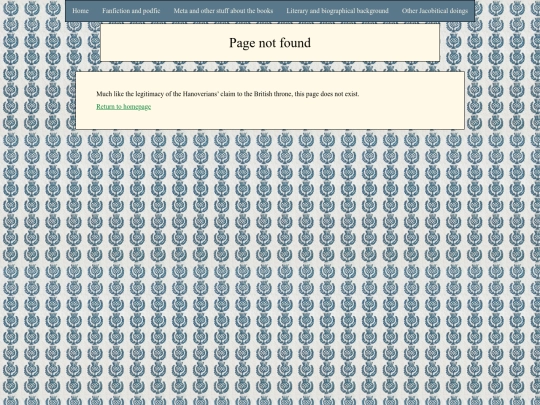The width and height of the screenshot is (540, 405).
Task: Click the Return to homepage link
Action: pyautogui.click(x=124, y=106)
